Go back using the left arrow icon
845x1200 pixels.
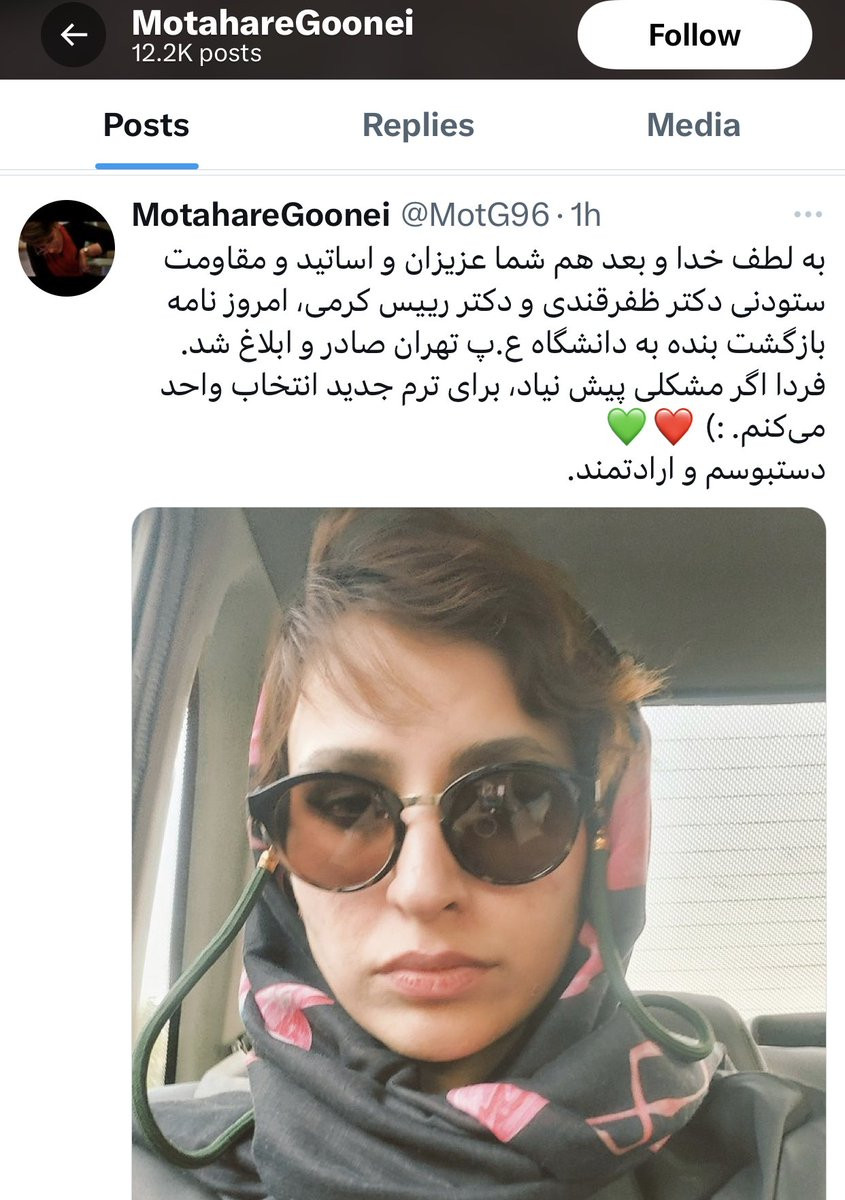click(72, 34)
